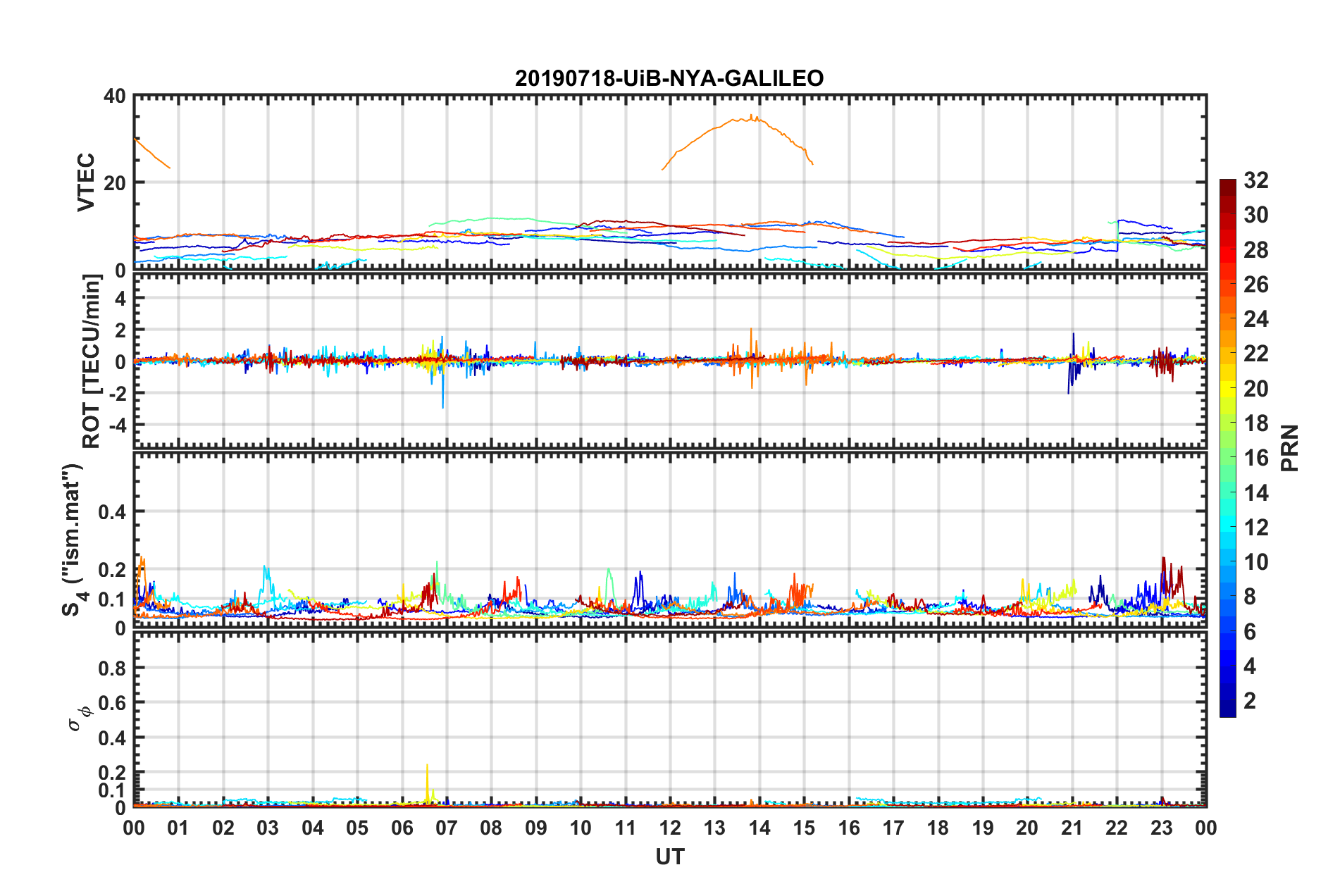Screen dimensions: 1340x896
Task: Click x-axis tick label 05
Action: pyautogui.click(x=357, y=828)
